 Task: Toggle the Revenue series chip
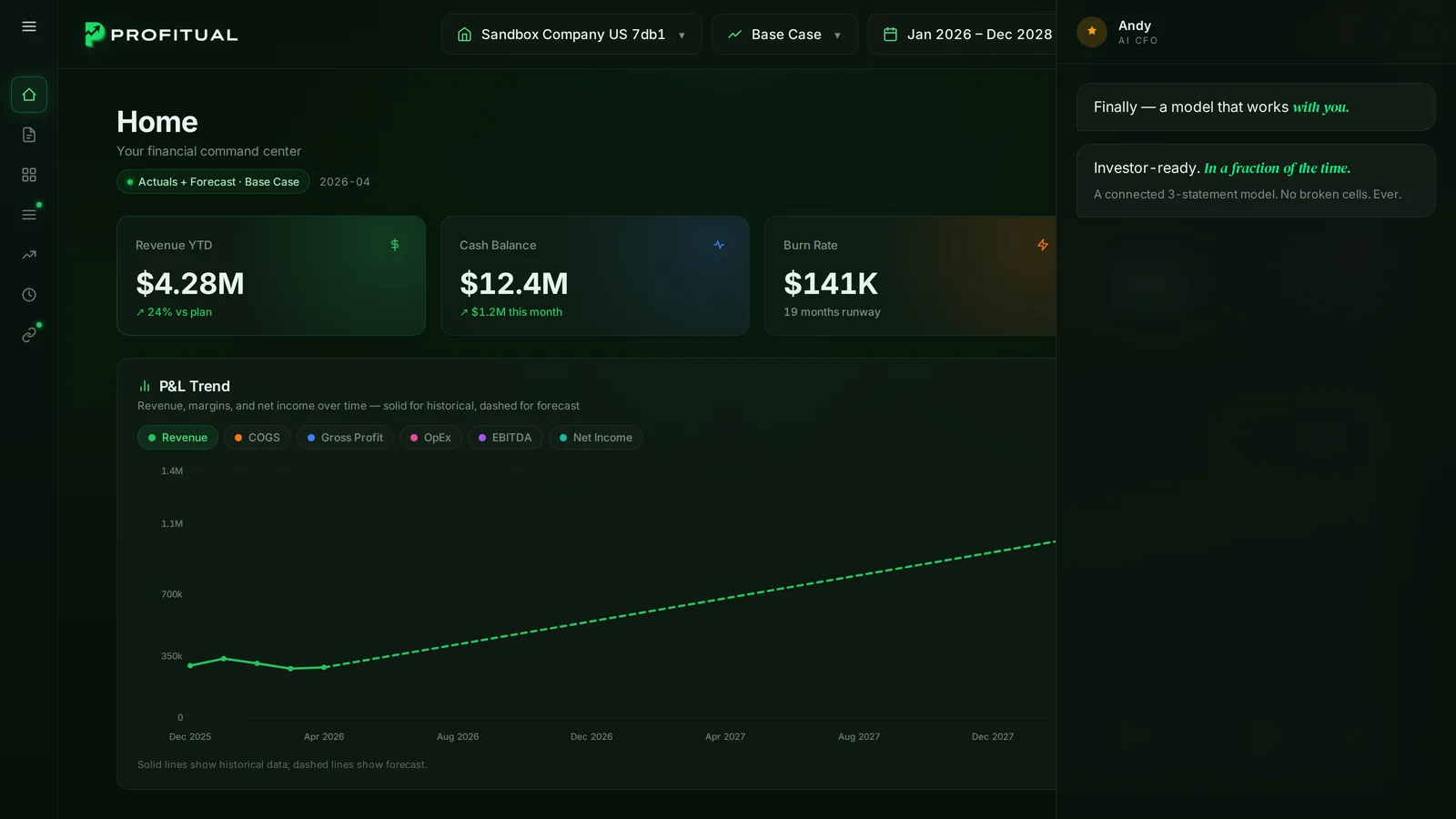click(x=177, y=438)
